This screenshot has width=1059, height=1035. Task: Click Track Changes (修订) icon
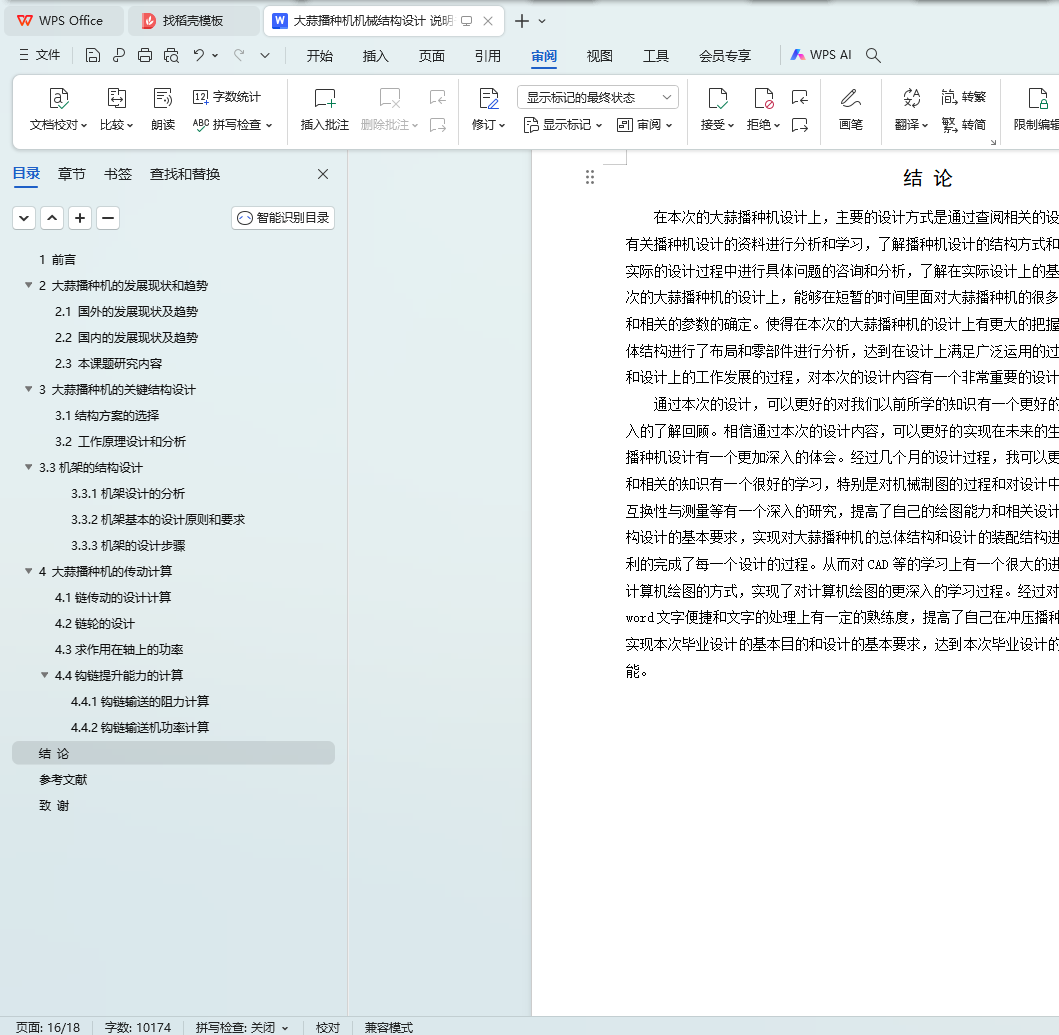pyautogui.click(x=488, y=109)
